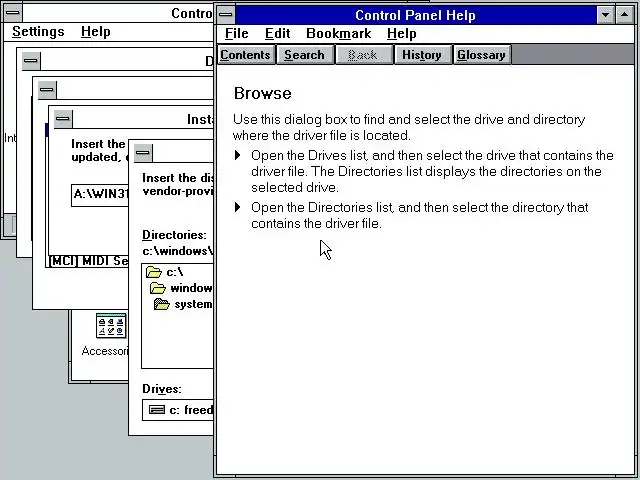Open the Control Panel Help system menu box
640x480 pixels.
[225, 15]
